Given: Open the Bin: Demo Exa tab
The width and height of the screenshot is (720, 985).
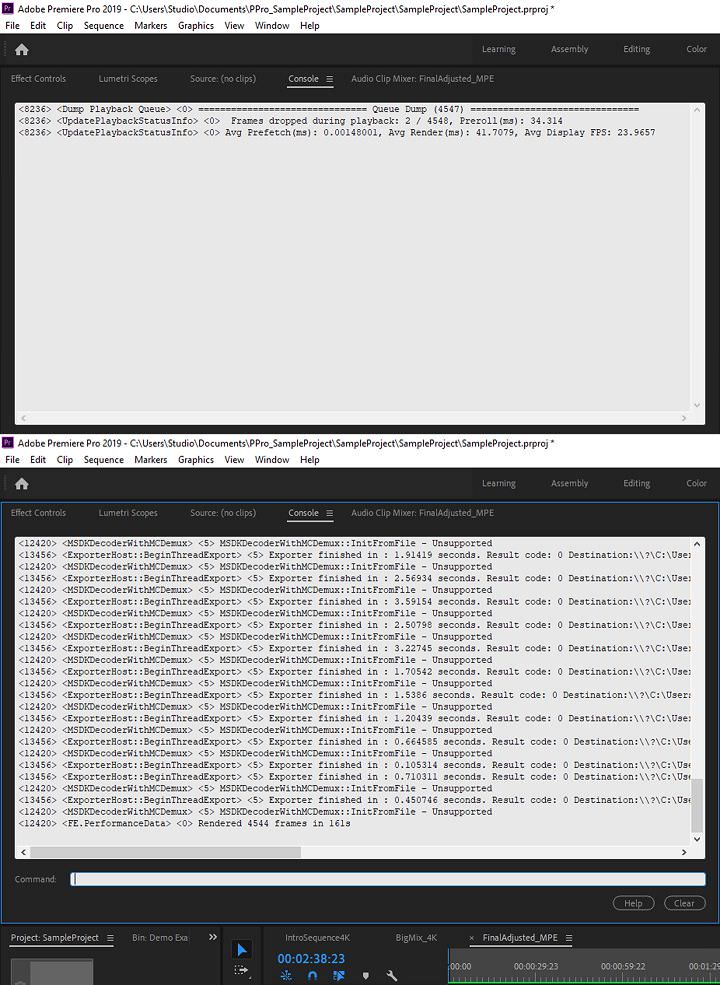Looking at the screenshot, I should tap(160, 938).
